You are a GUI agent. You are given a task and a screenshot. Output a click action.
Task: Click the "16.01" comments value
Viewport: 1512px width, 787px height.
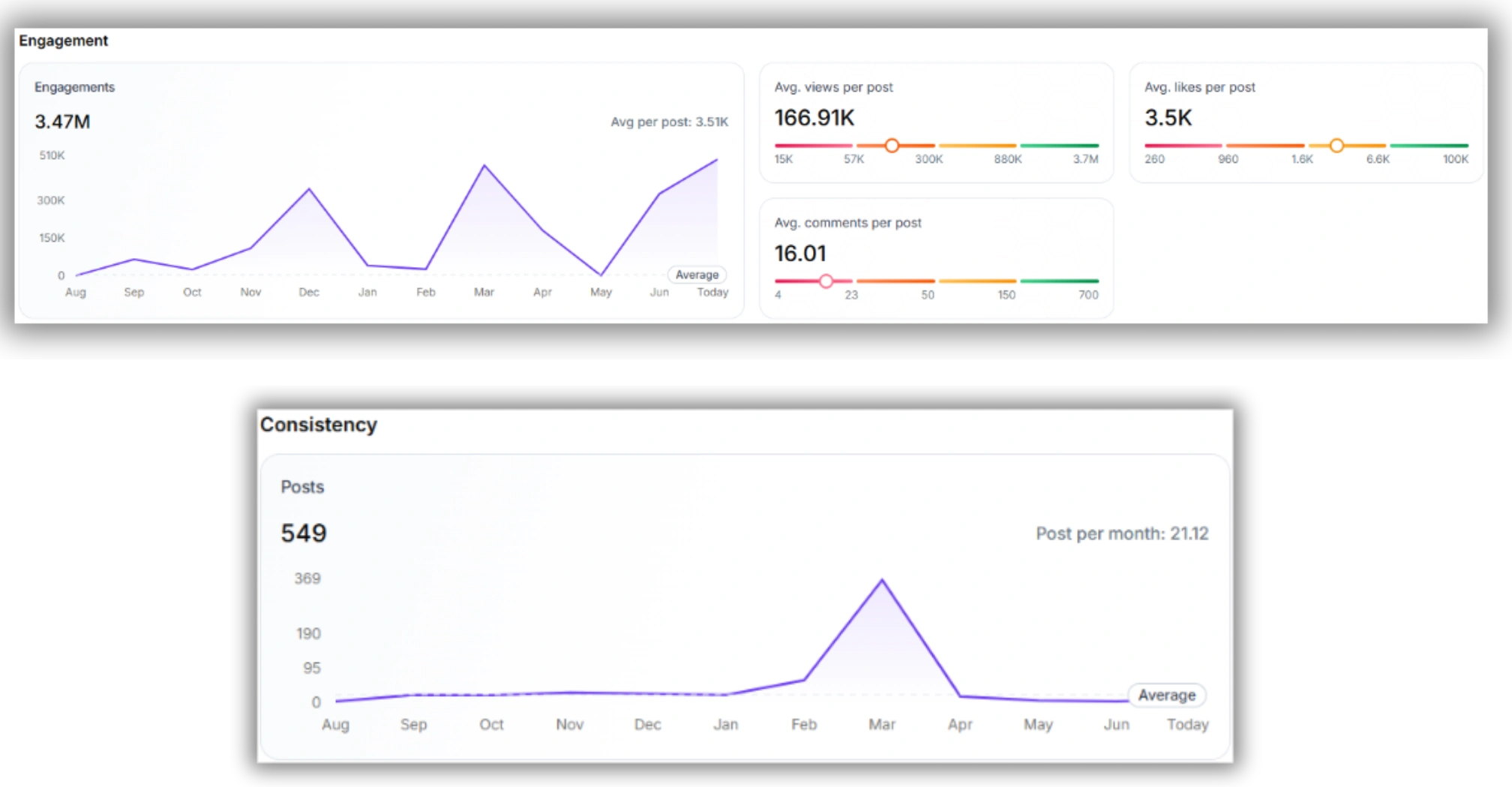[800, 254]
